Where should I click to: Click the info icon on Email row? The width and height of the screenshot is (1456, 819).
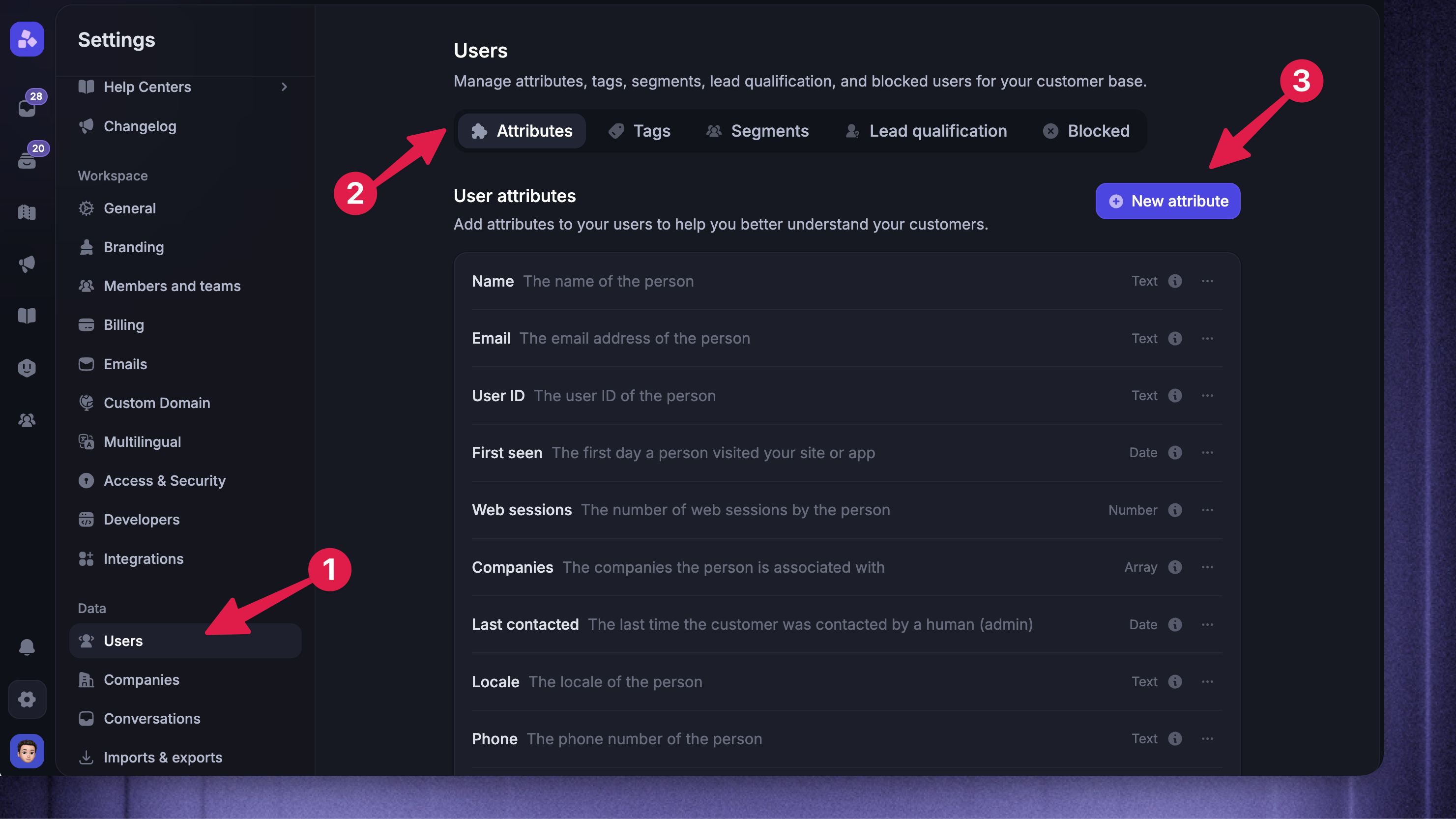coord(1175,339)
